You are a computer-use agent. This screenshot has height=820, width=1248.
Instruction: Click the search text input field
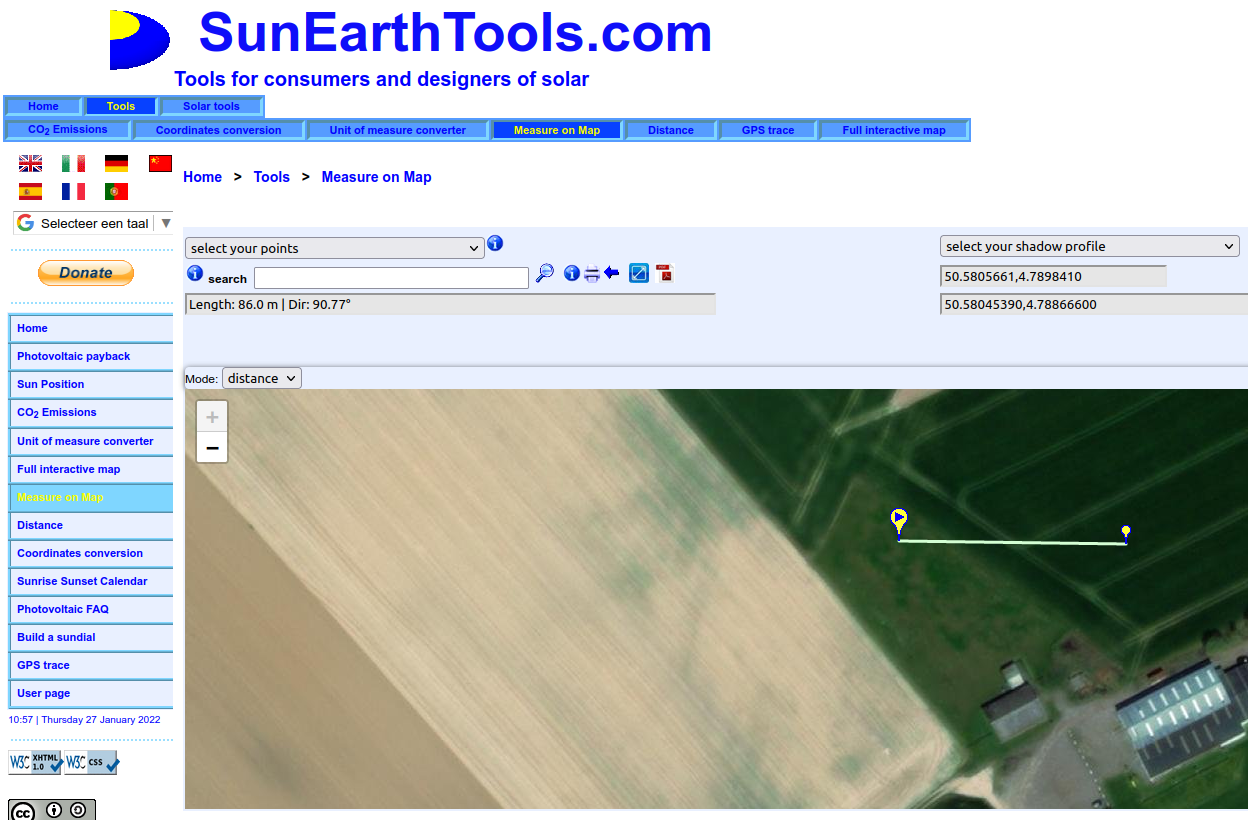pyautogui.click(x=391, y=278)
